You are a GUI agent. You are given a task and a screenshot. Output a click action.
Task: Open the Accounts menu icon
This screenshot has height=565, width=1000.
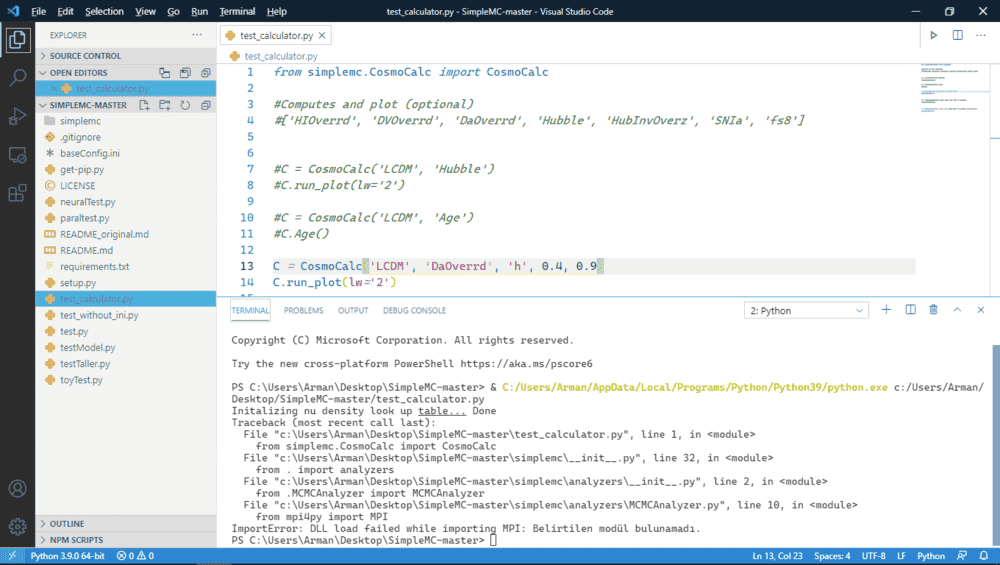click(17, 488)
